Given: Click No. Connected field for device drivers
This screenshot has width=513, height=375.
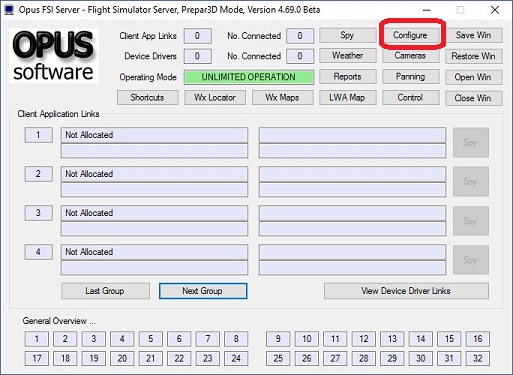Looking at the screenshot, I should pyautogui.click(x=300, y=56).
